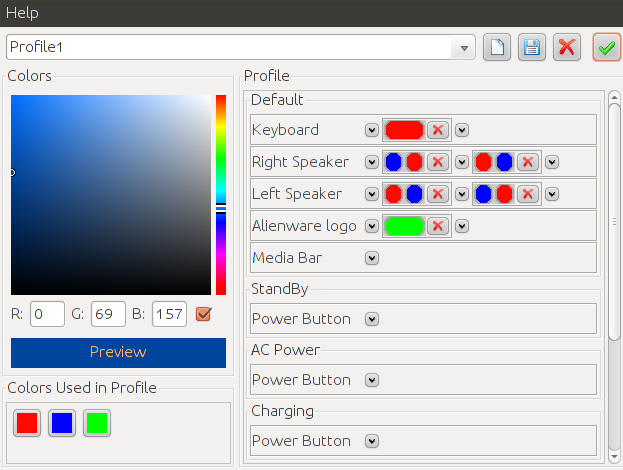Open the middle dropdown in Right Speaker row
The height and width of the screenshot is (470, 623).
tap(462, 162)
